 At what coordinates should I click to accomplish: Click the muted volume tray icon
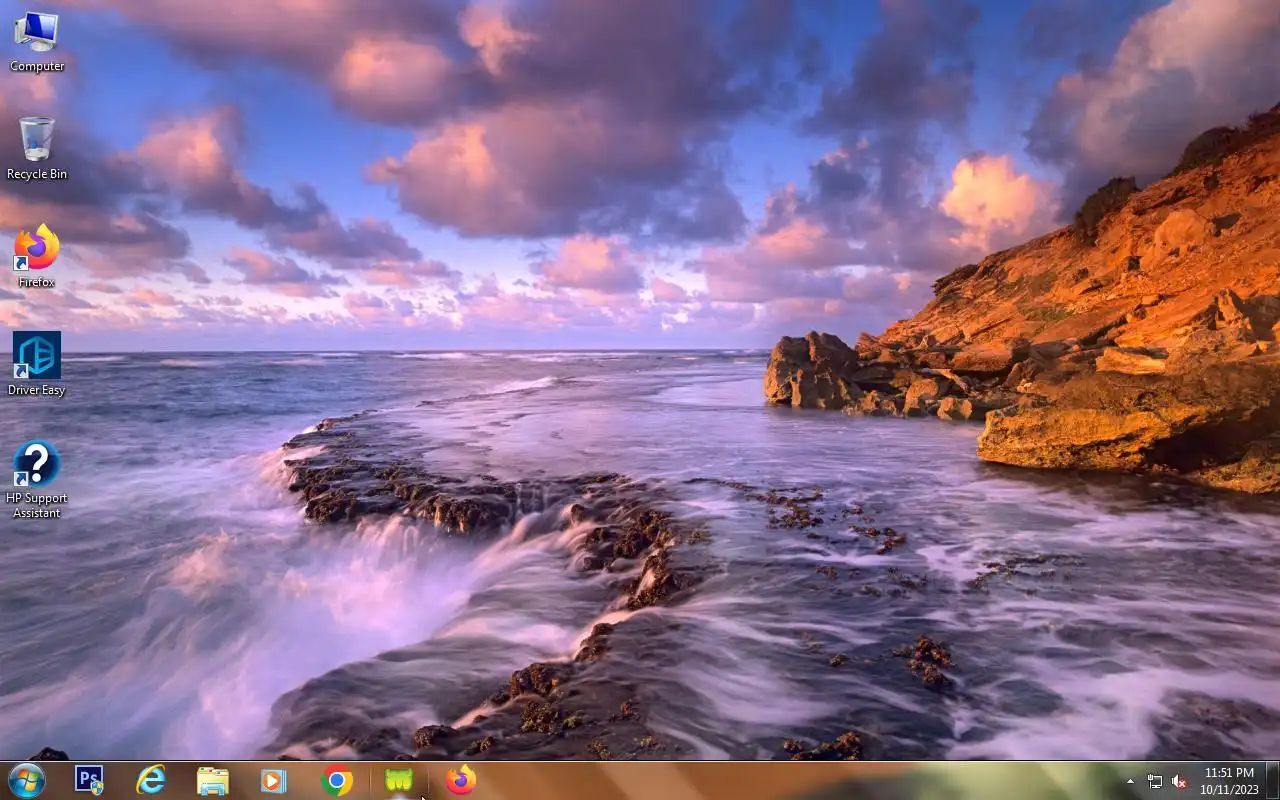1179,781
